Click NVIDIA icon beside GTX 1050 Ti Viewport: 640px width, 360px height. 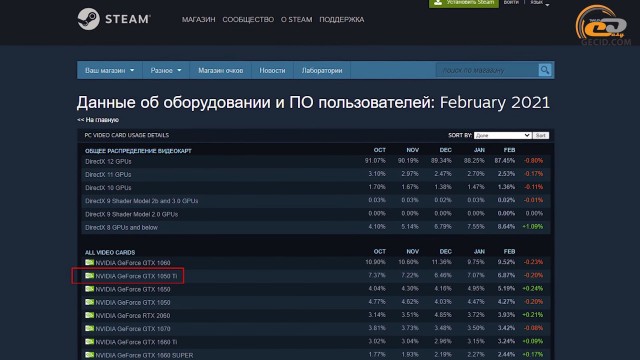(x=89, y=276)
